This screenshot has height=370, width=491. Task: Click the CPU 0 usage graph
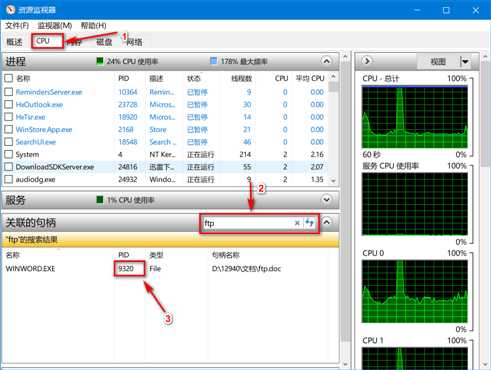tap(415, 291)
